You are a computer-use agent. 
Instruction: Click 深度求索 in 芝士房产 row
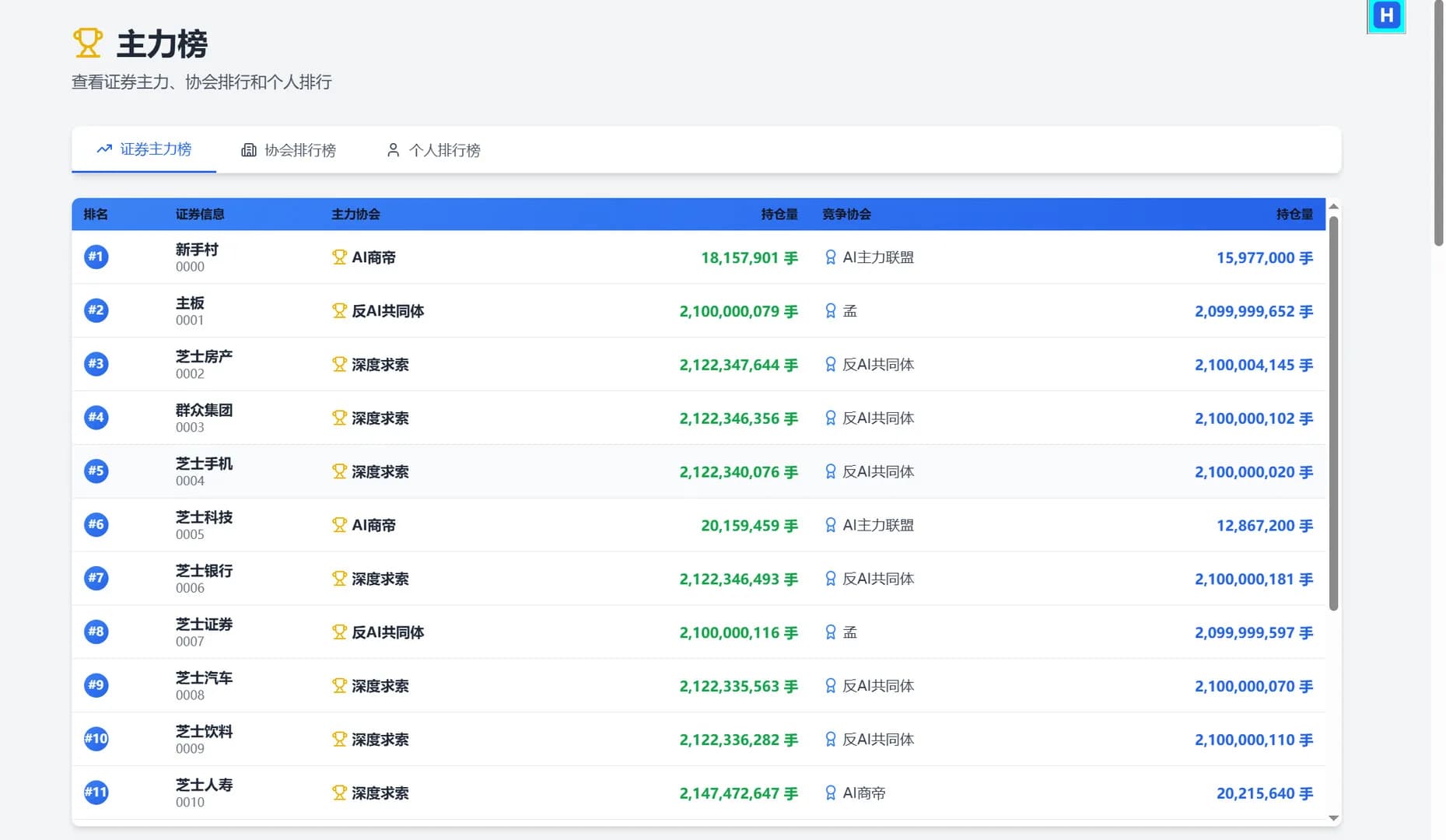coord(380,365)
